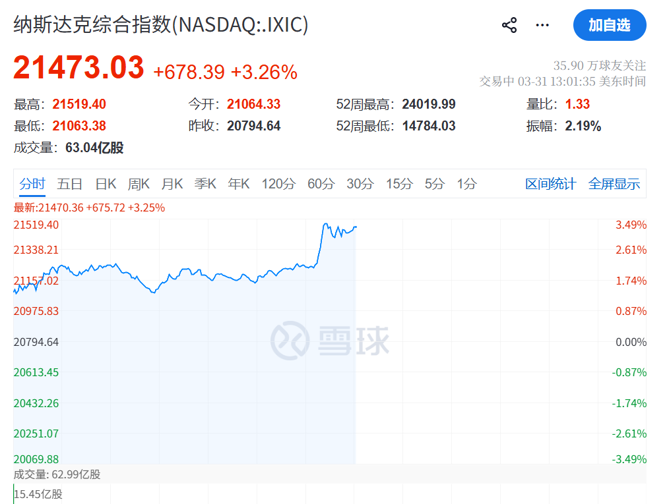Screen dimensions: 667x504
Task: Select the 分时 chart tab
Action: [32, 184]
